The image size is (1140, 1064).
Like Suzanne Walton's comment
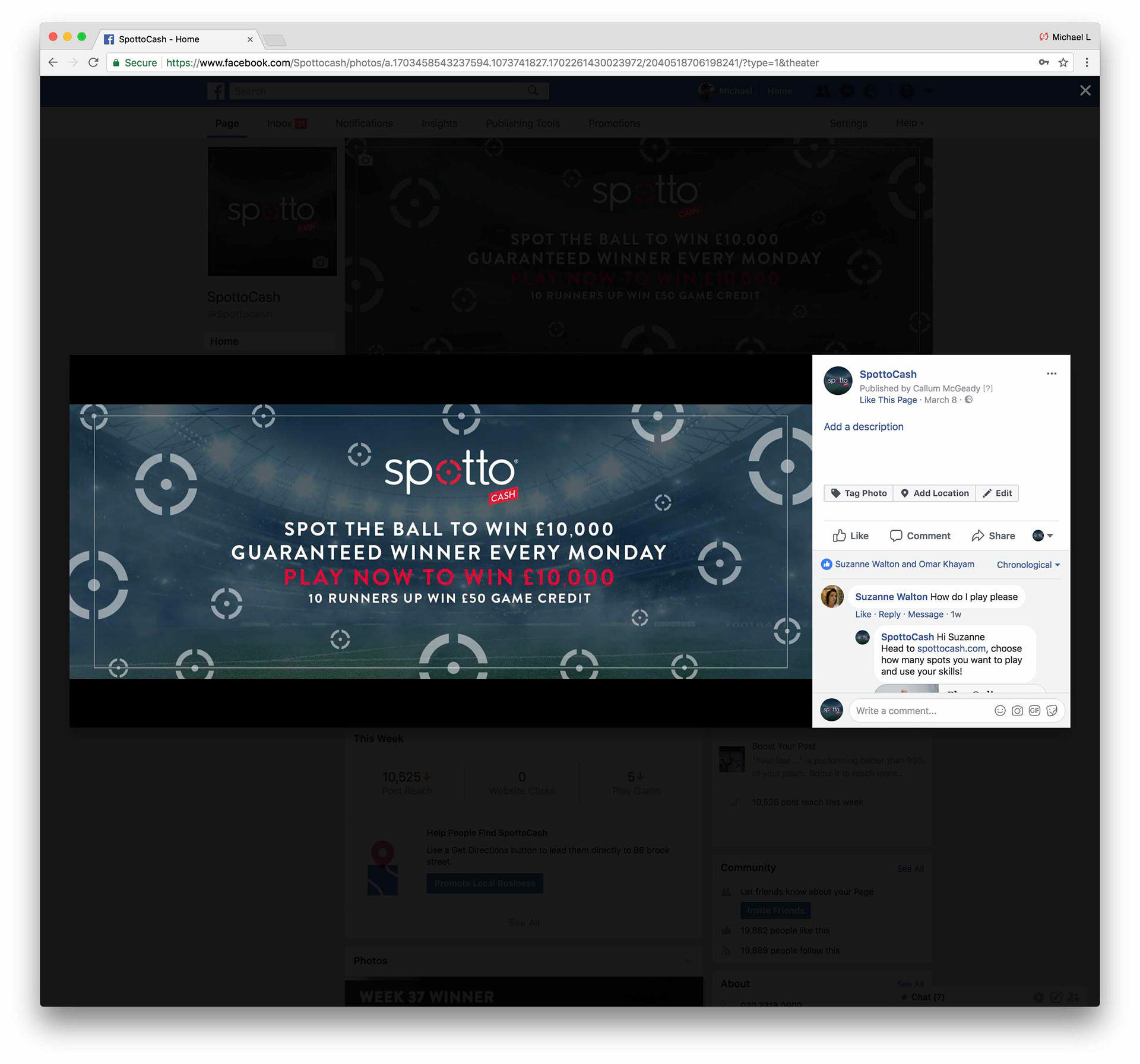pyautogui.click(x=863, y=615)
